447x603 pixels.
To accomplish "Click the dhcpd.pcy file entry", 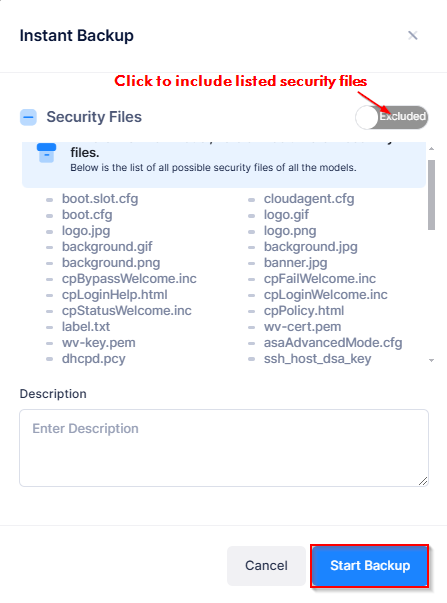I will click(93, 359).
